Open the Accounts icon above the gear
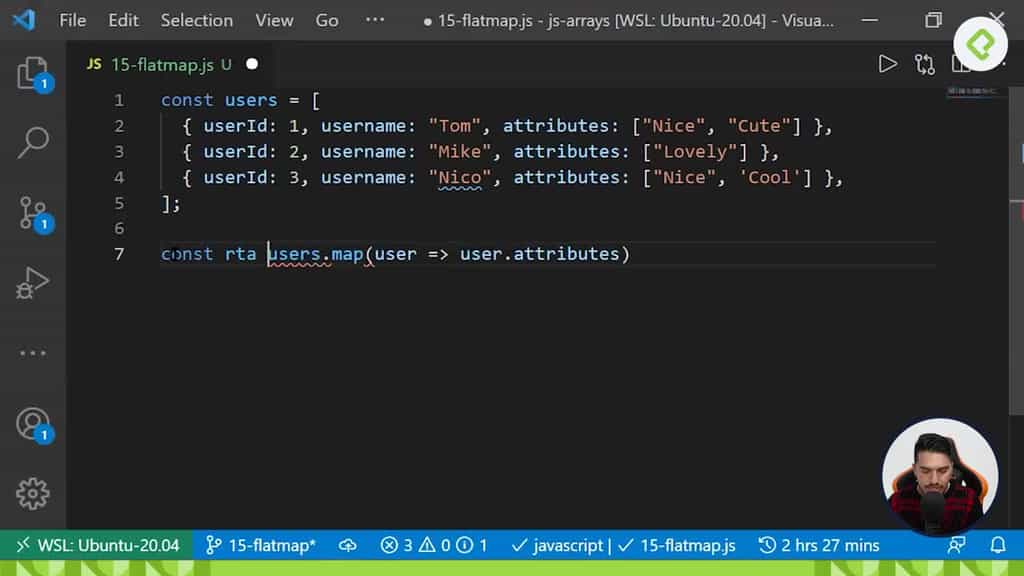The width and height of the screenshot is (1024, 576). click(x=33, y=423)
